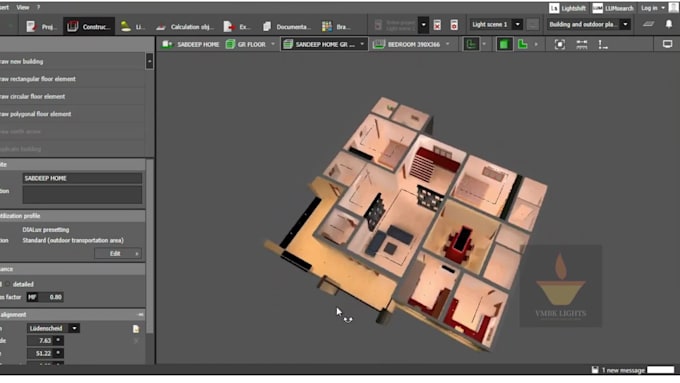Open the 1 new message notification
Screen dimensions: 680x383
(x=623, y=370)
